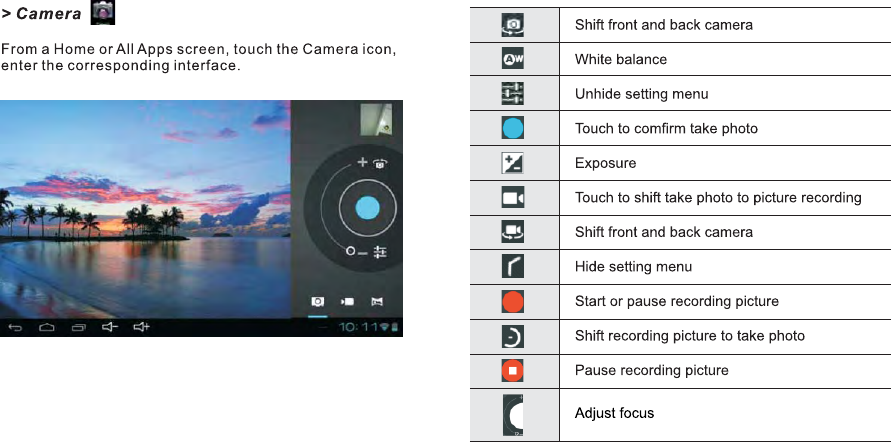The width and height of the screenshot is (891, 442).
Task: Open the recent apps button
Action: pos(79,327)
